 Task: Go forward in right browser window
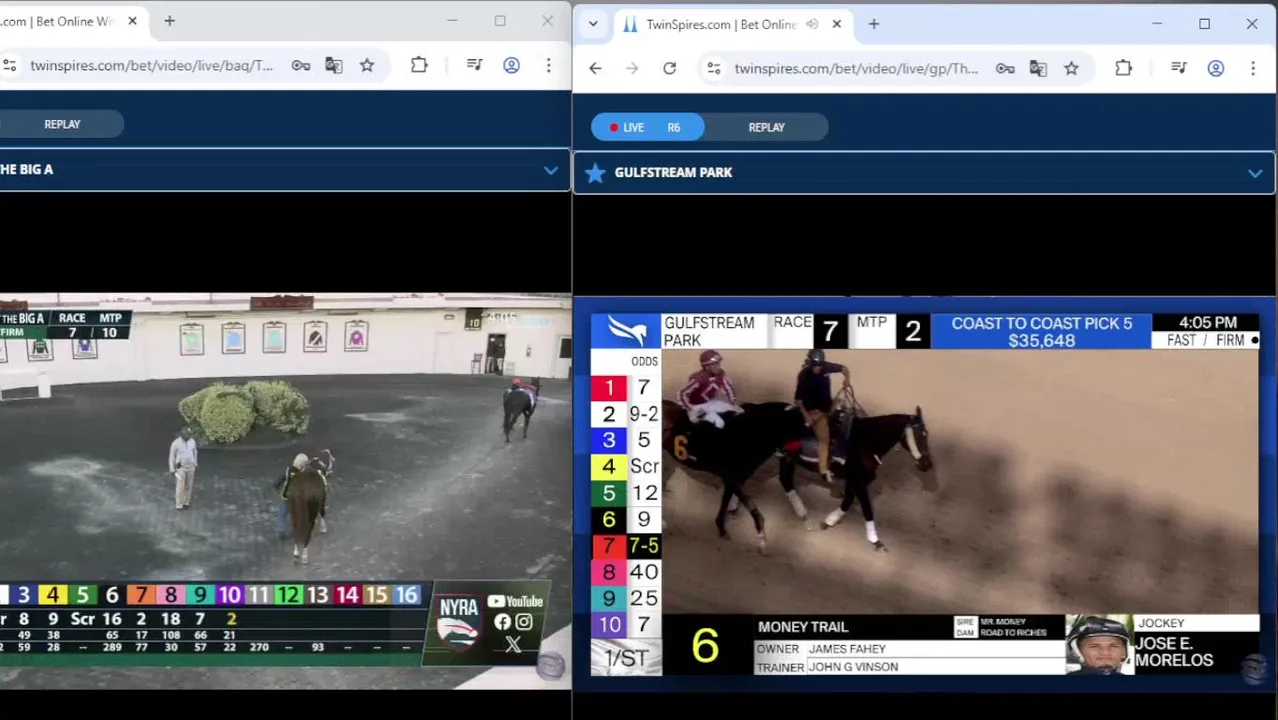click(x=632, y=68)
